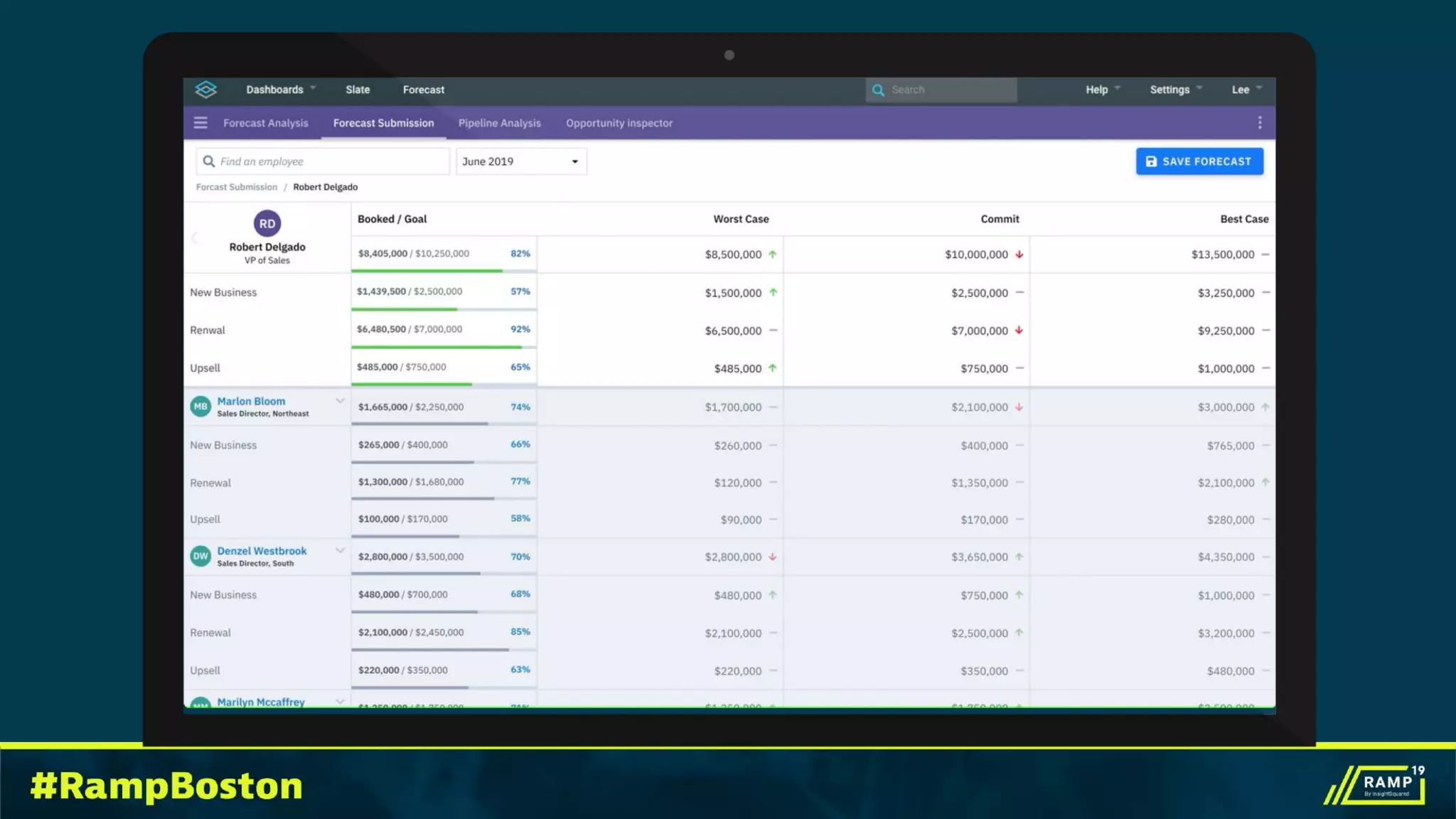Click the app logo icon
The width and height of the screenshot is (1456, 819).
click(x=205, y=90)
